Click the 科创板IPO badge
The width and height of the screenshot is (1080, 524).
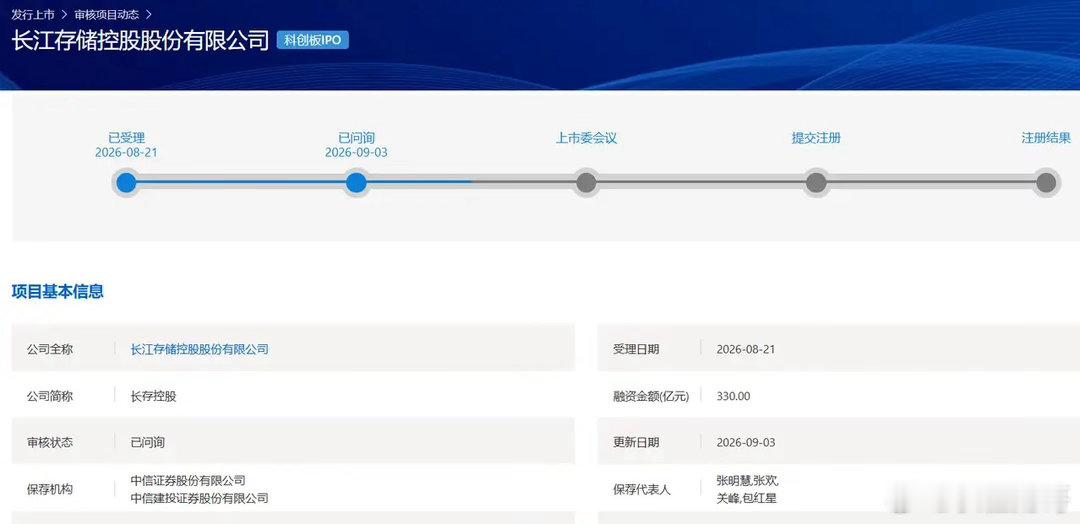[313, 40]
